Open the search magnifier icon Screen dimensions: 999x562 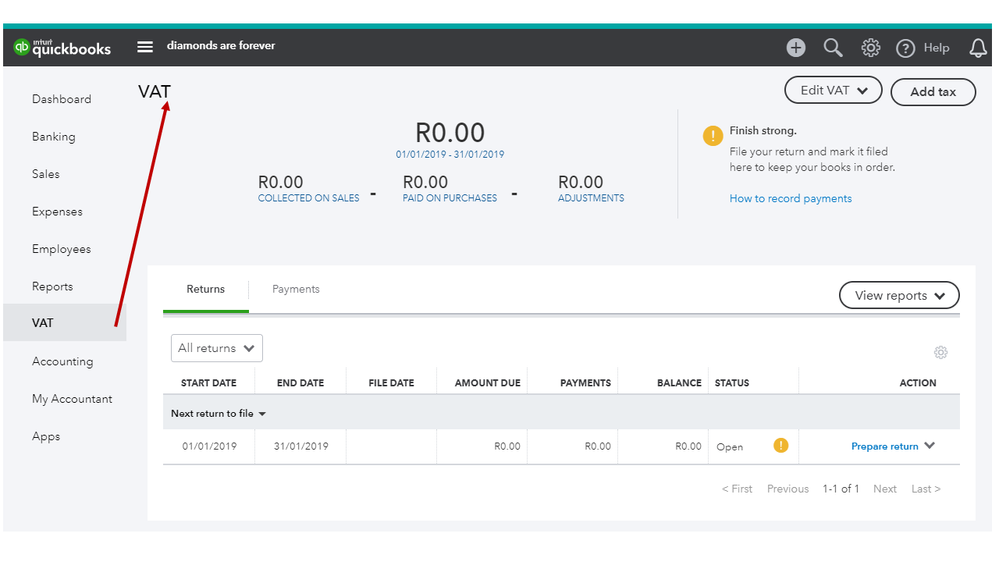point(833,48)
